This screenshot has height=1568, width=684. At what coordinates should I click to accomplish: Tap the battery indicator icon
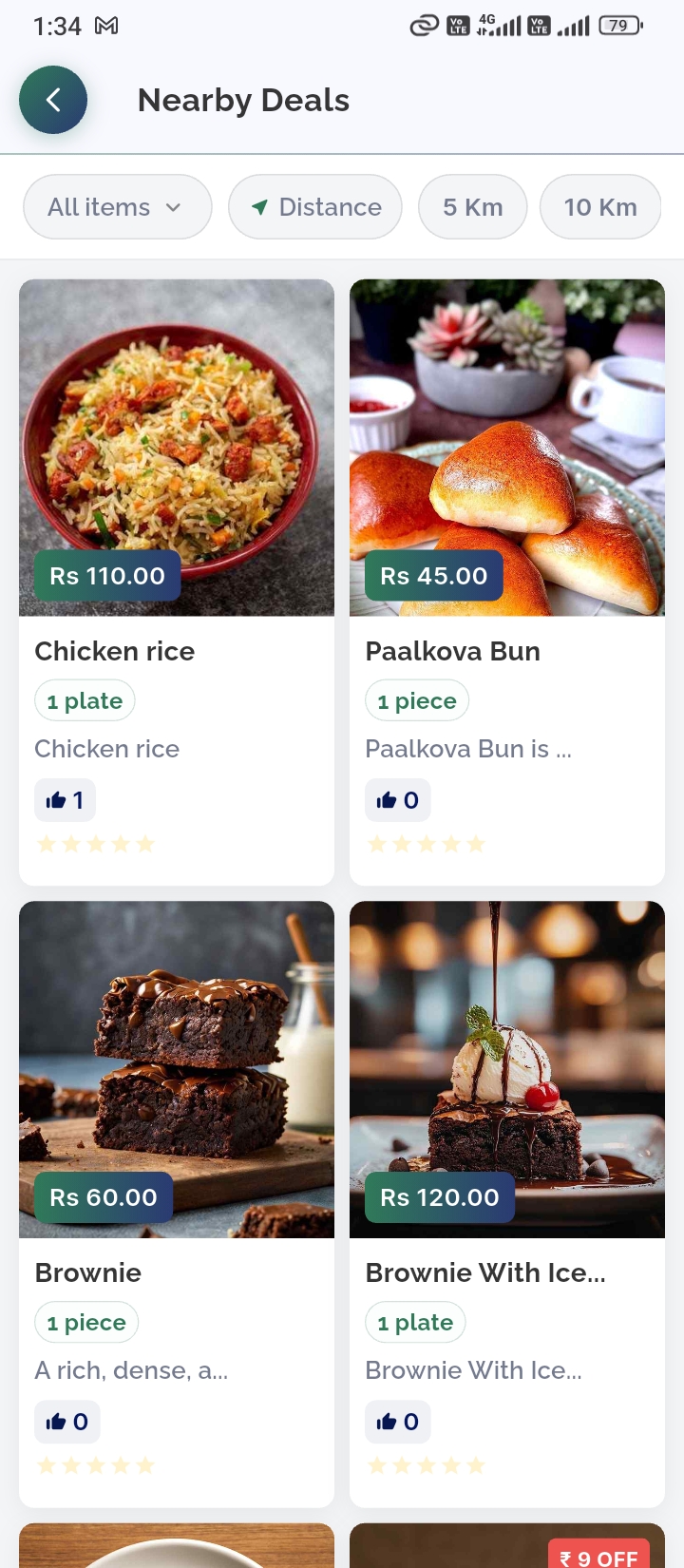(620, 26)
